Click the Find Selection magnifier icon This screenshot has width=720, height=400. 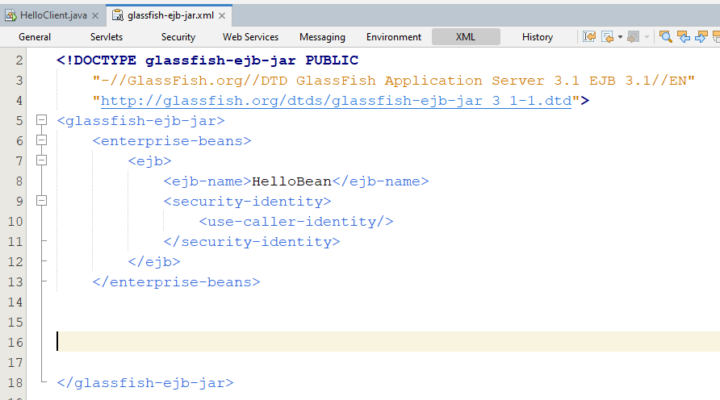(x=665, y=37)
